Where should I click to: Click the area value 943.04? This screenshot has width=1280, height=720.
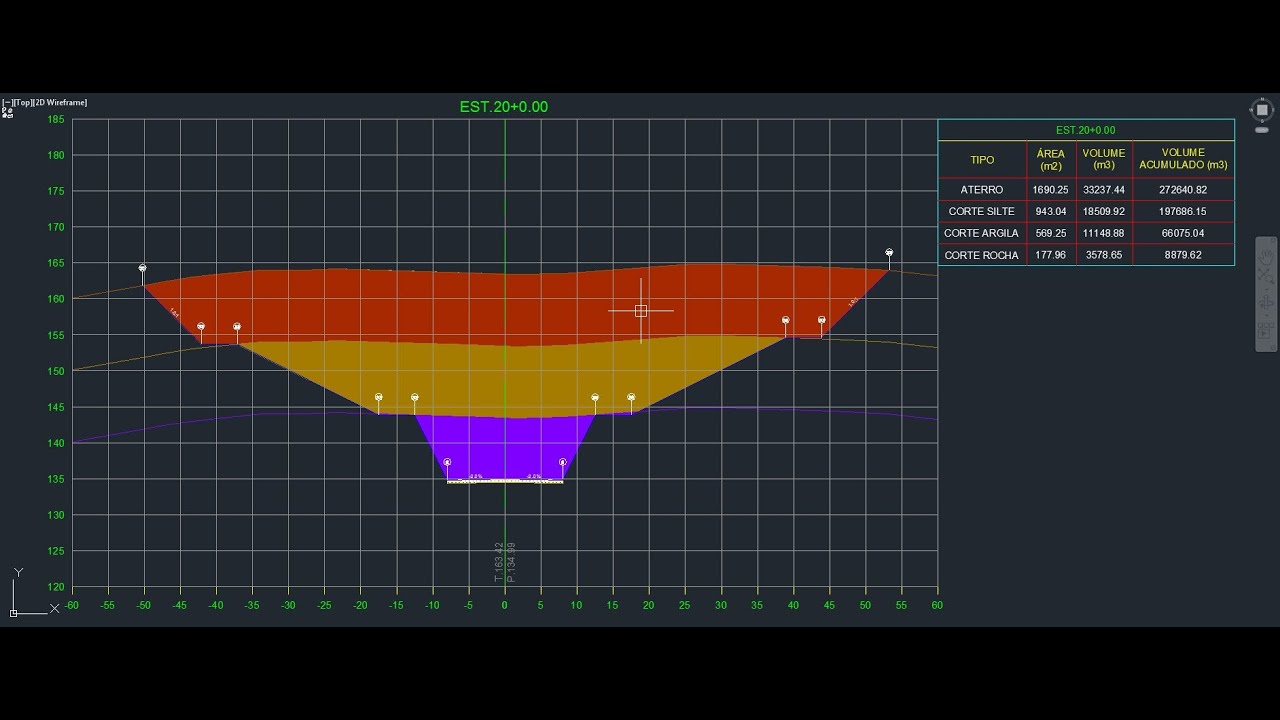click(1050, 212)
